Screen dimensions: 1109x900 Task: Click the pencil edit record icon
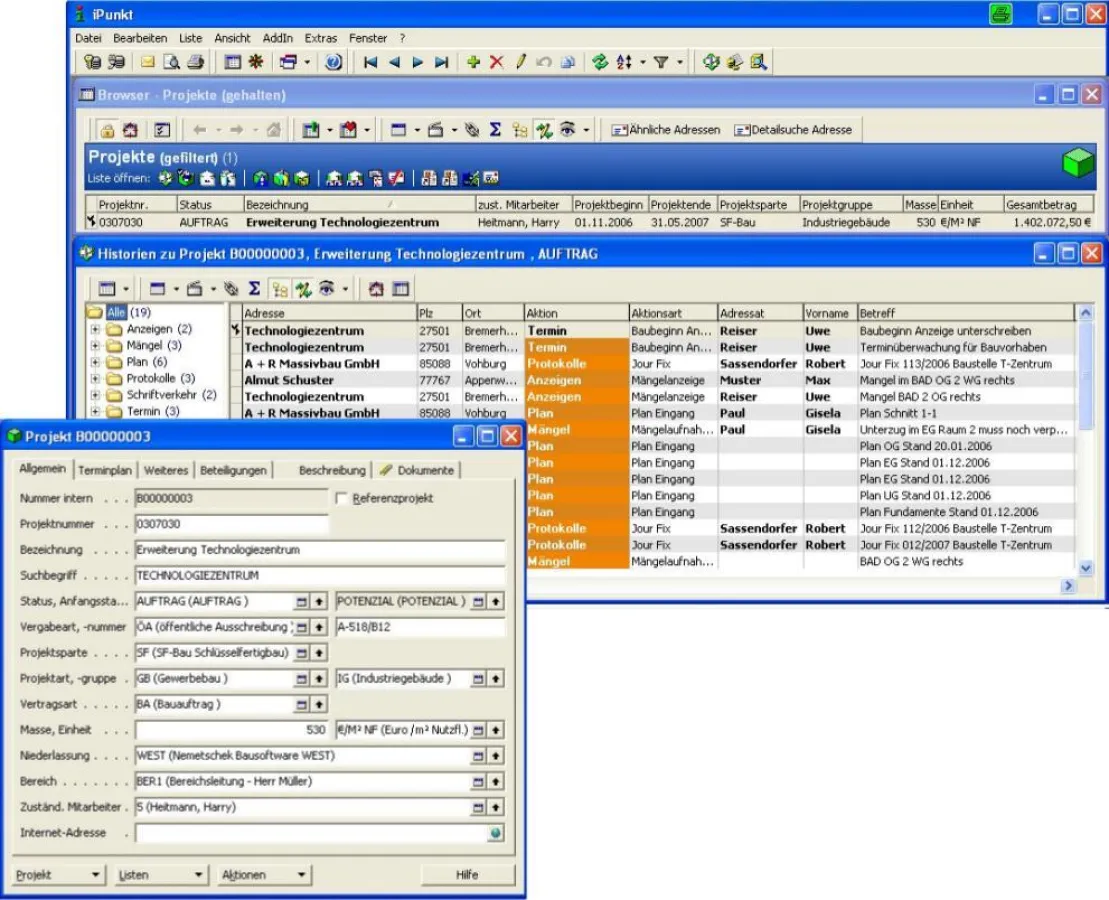pos(520,62)
